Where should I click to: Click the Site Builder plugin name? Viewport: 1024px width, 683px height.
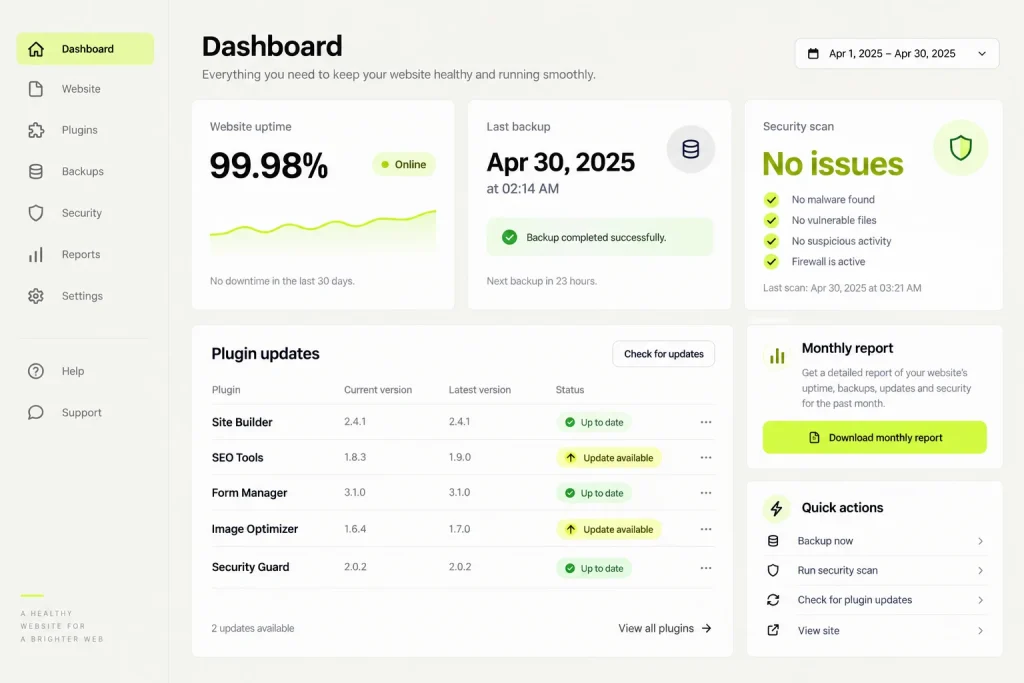[242, 422]
